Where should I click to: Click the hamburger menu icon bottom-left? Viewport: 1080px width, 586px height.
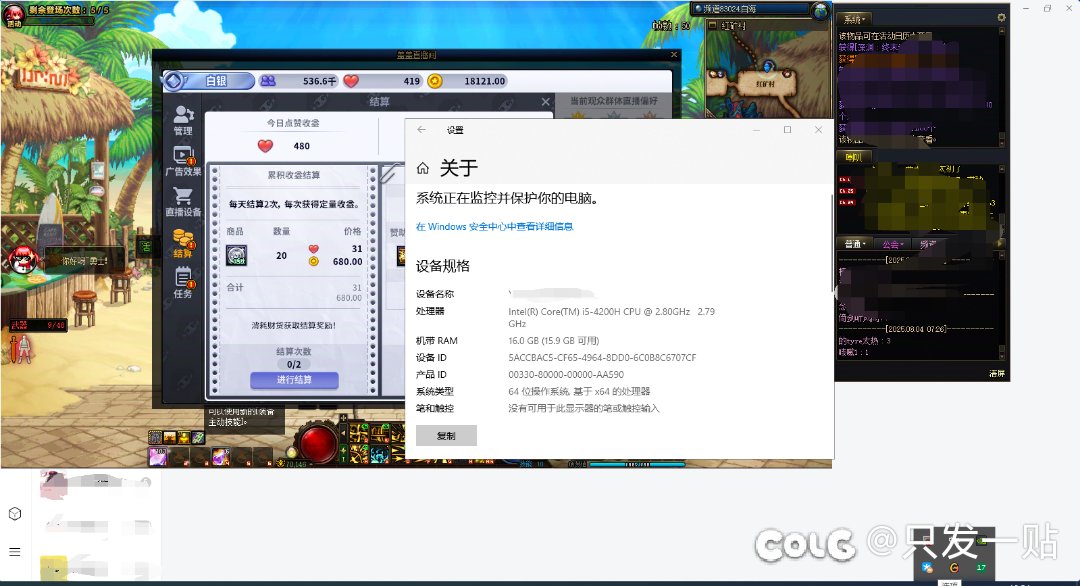tap(15, 552)
